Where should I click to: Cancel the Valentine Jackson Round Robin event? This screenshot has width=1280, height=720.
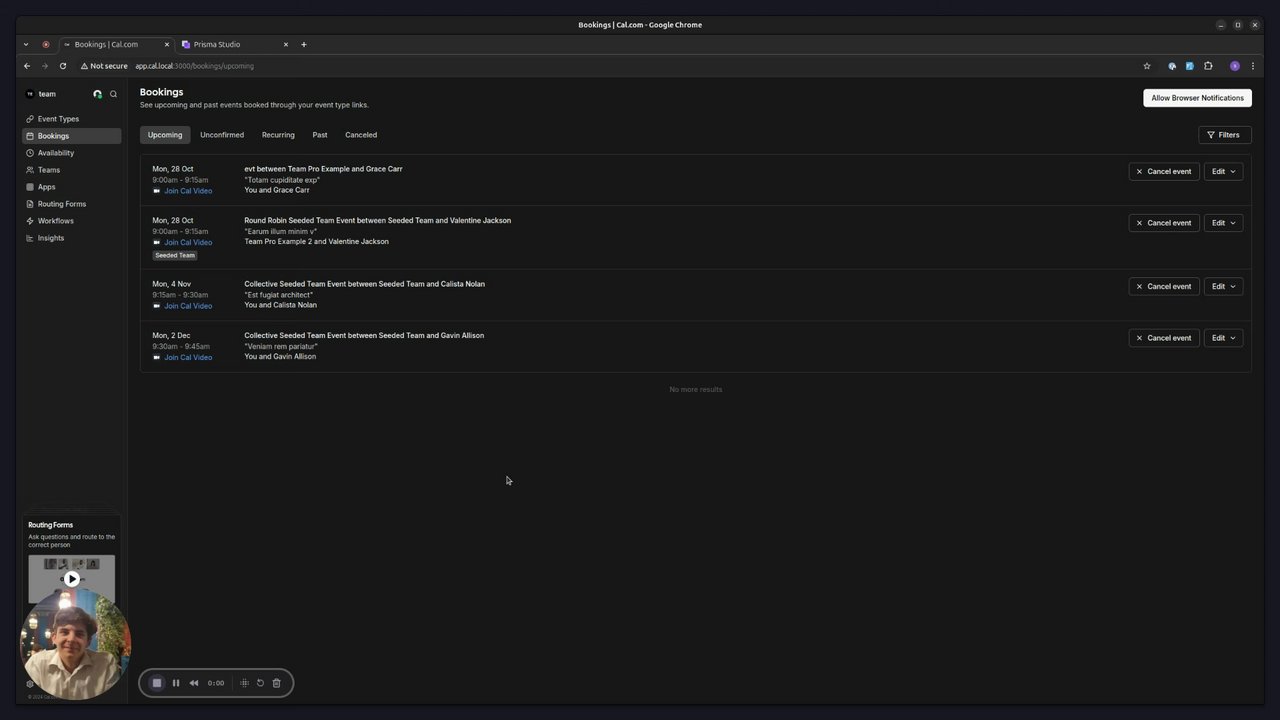tap(1164, 223)
